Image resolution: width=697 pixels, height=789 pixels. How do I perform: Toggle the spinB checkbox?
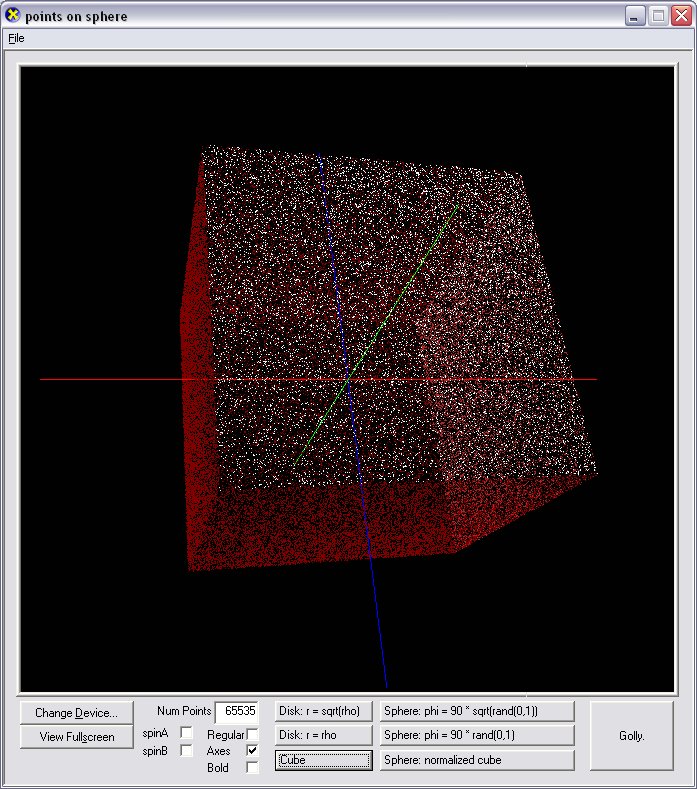[x=186, y=751]
